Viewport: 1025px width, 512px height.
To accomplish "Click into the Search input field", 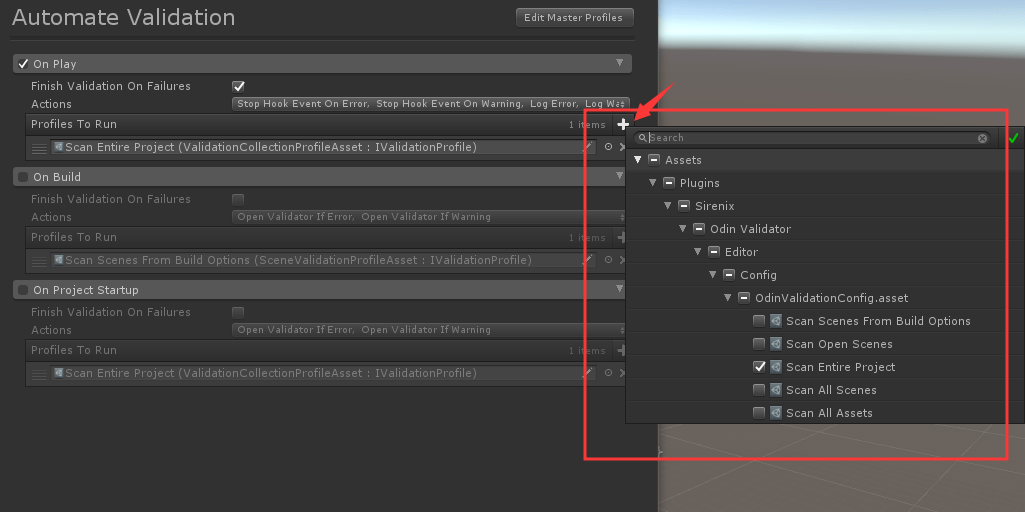I will [810, 138].
